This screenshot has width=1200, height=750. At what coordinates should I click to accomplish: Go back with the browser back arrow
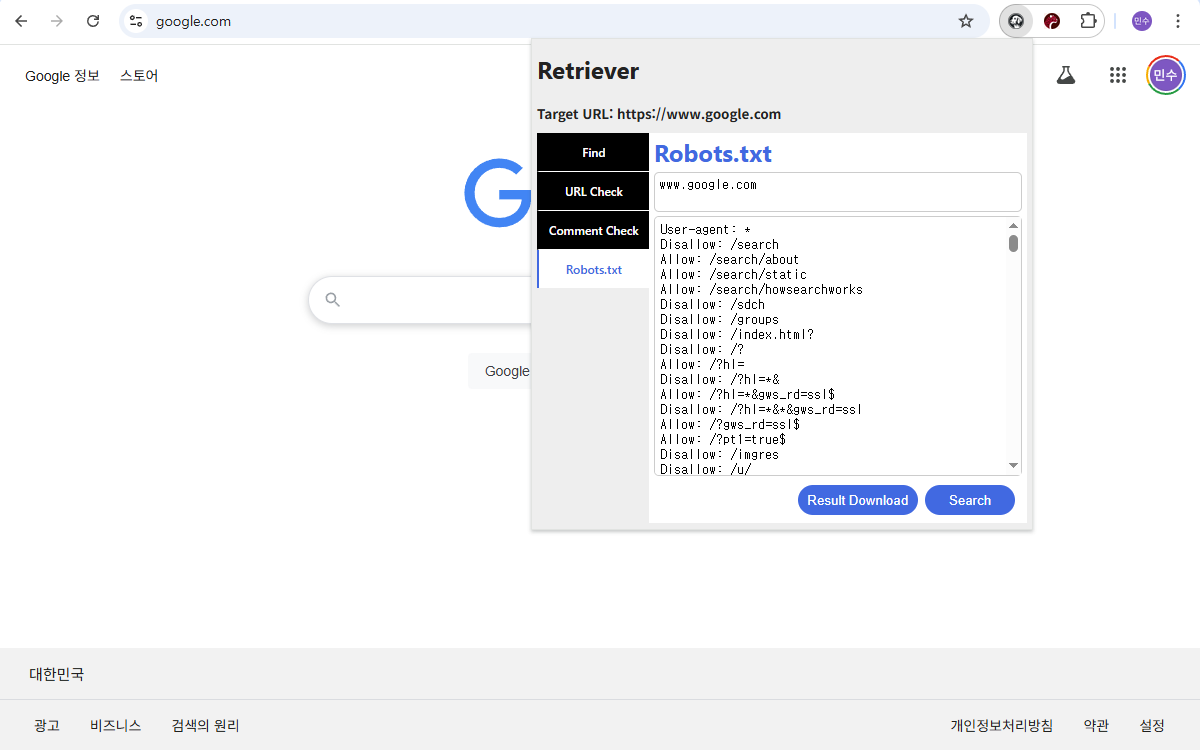click(x=21, y=21)
